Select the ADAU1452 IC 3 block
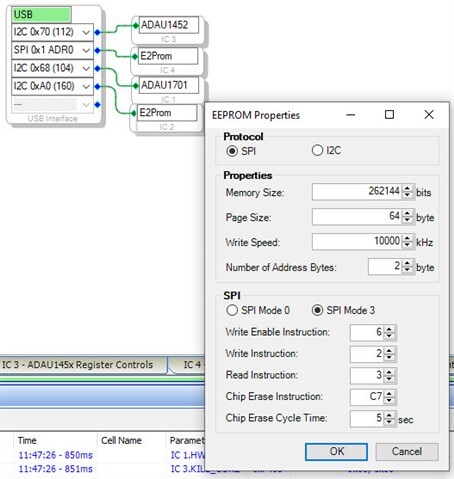The image size is (454, 479). (168, 30)
